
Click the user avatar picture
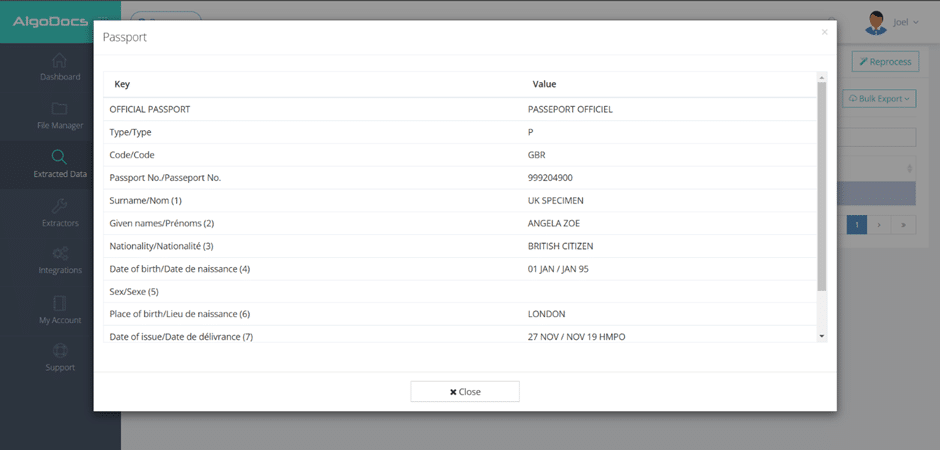876,22
